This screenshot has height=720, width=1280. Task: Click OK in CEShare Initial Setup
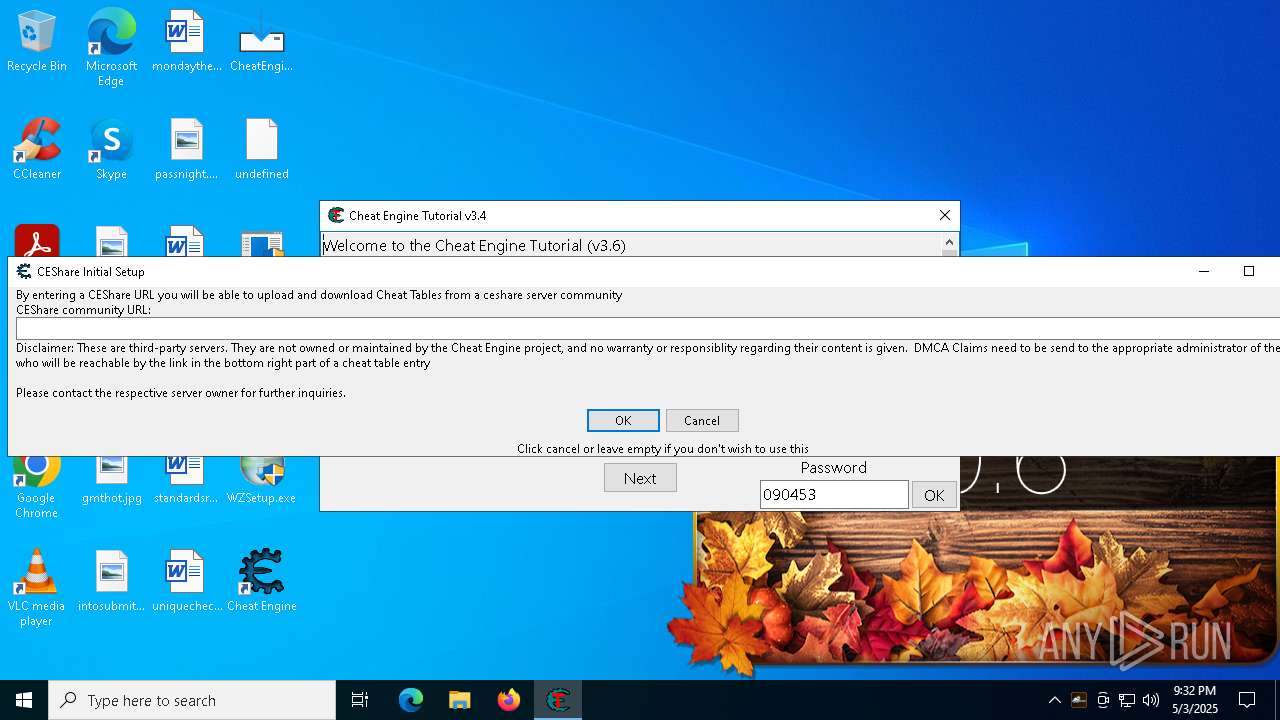click(623, 420)
